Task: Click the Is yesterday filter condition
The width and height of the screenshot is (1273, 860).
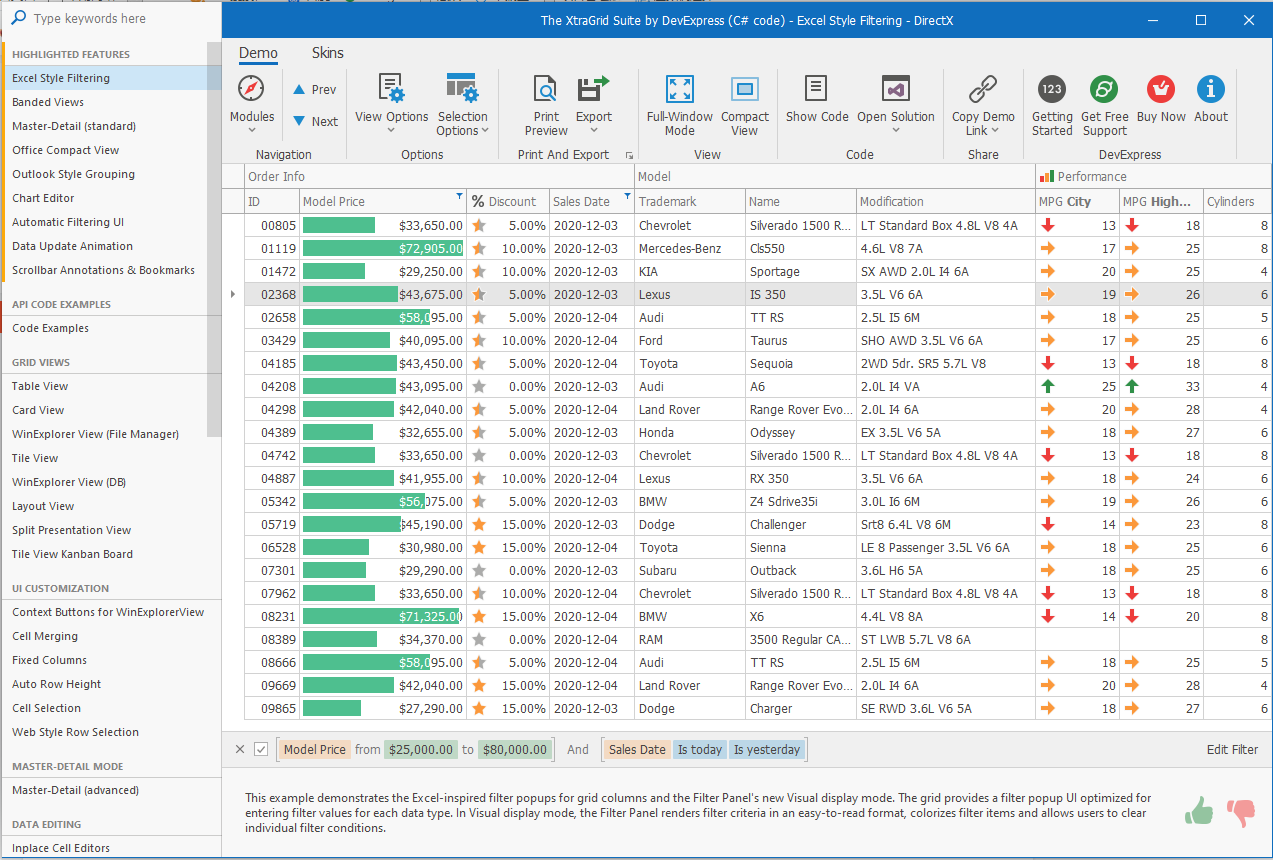Action: (767, 750)
